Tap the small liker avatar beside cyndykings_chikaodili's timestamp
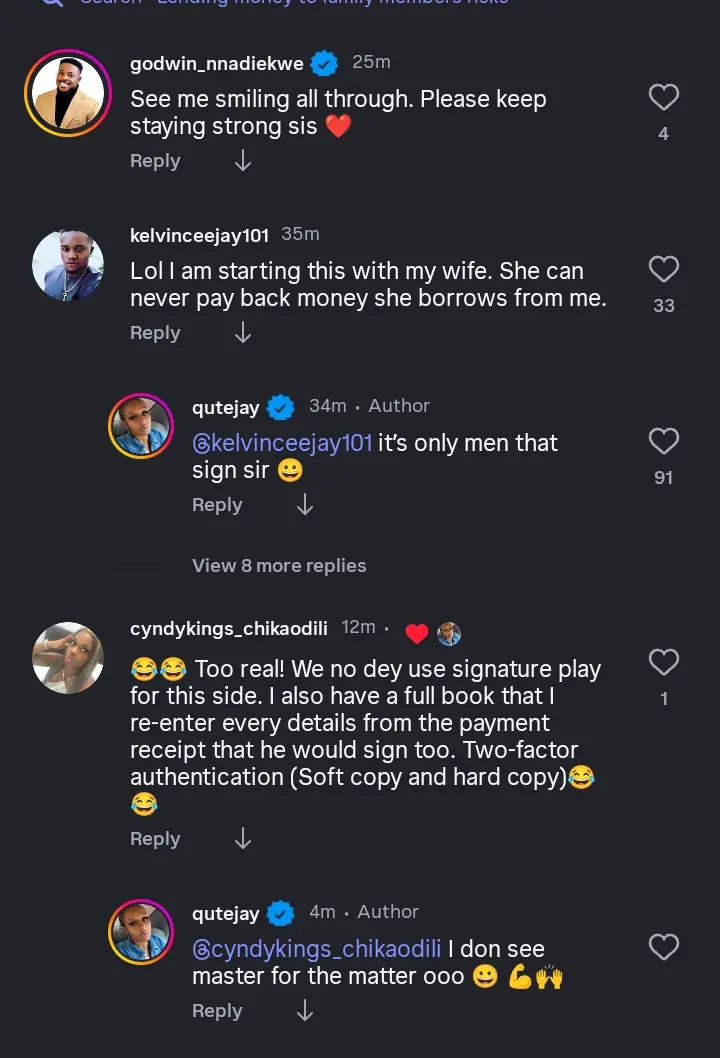This screenshot has width=720, height=1058. point(449,633)
